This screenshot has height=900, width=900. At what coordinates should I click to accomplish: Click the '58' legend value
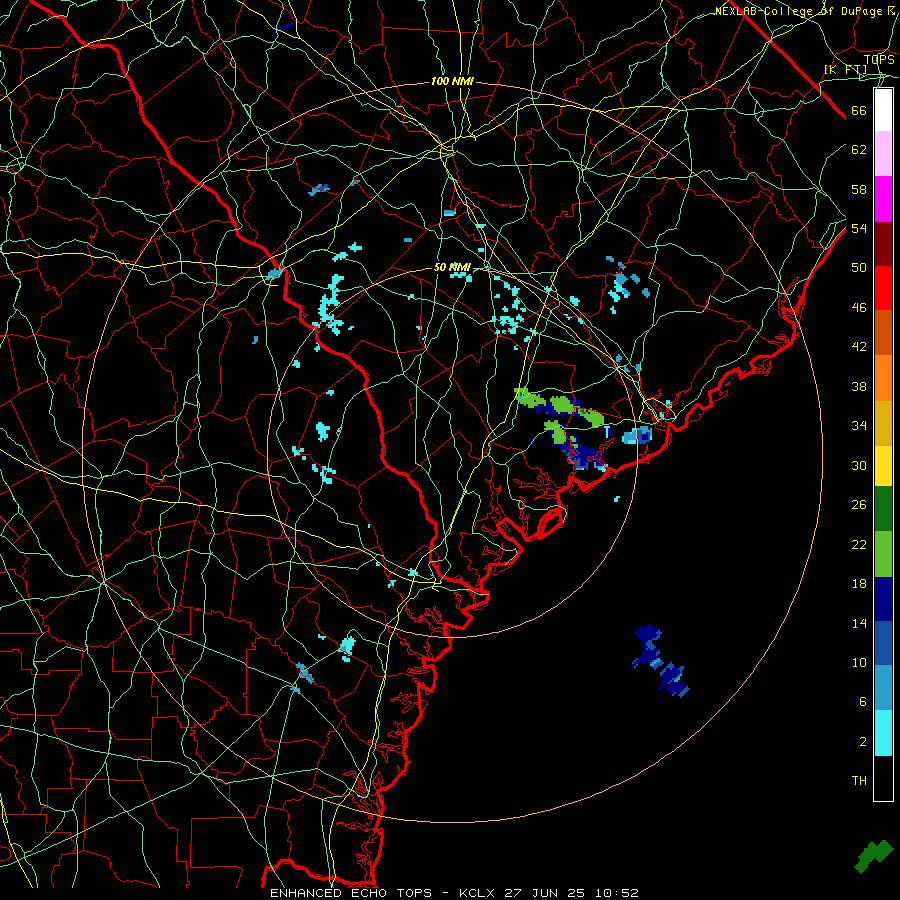coord(859,189)
